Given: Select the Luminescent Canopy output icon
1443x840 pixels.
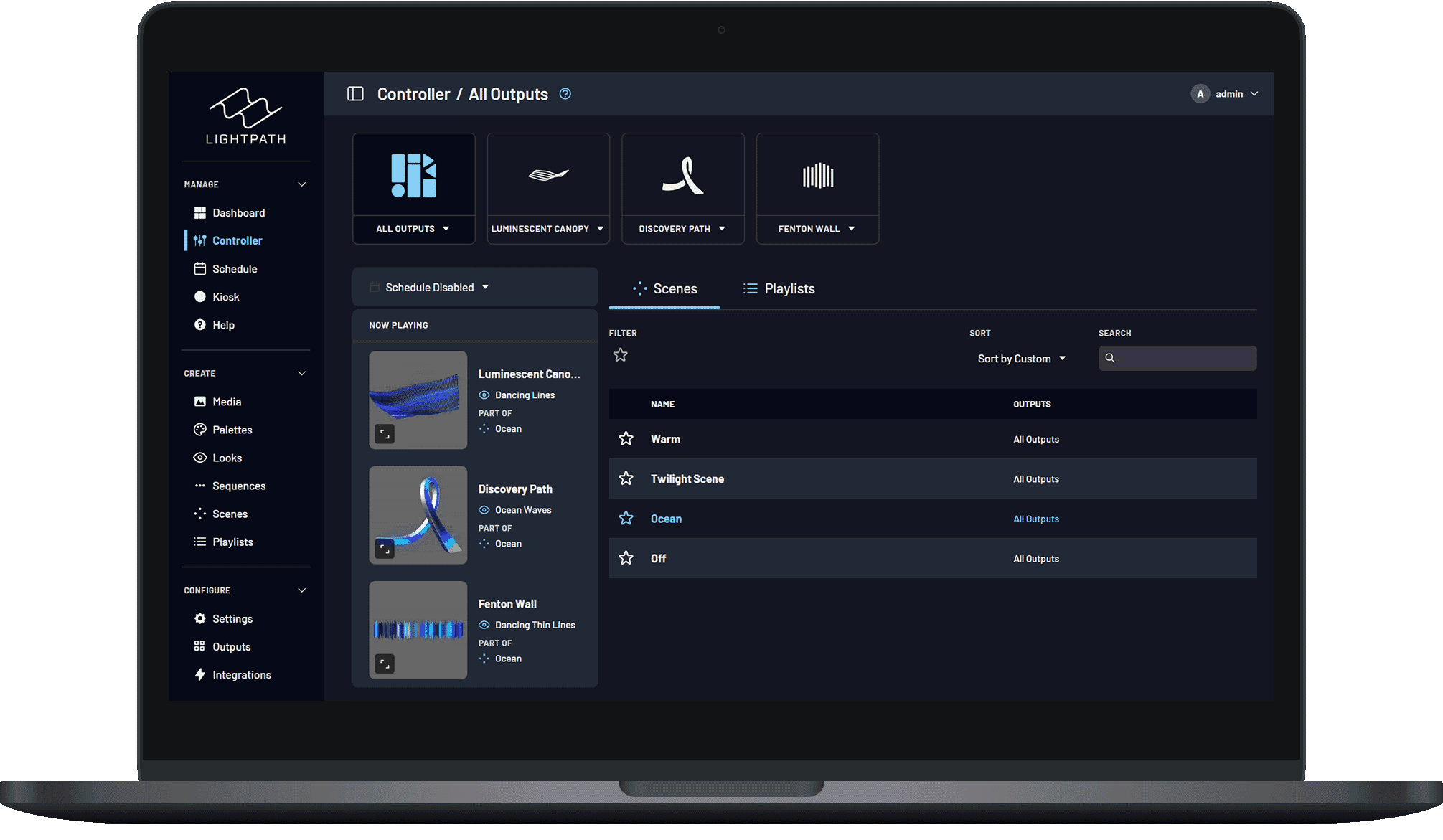Looking at the screenshot, I should click(548, 175).
